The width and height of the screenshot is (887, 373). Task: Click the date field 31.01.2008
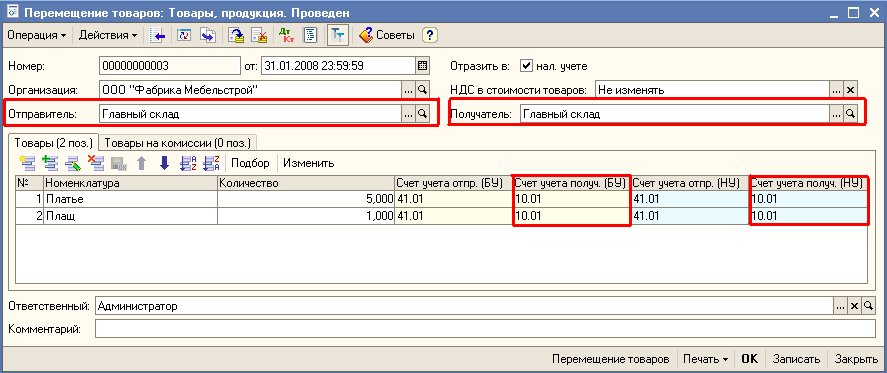pos(338,66)
